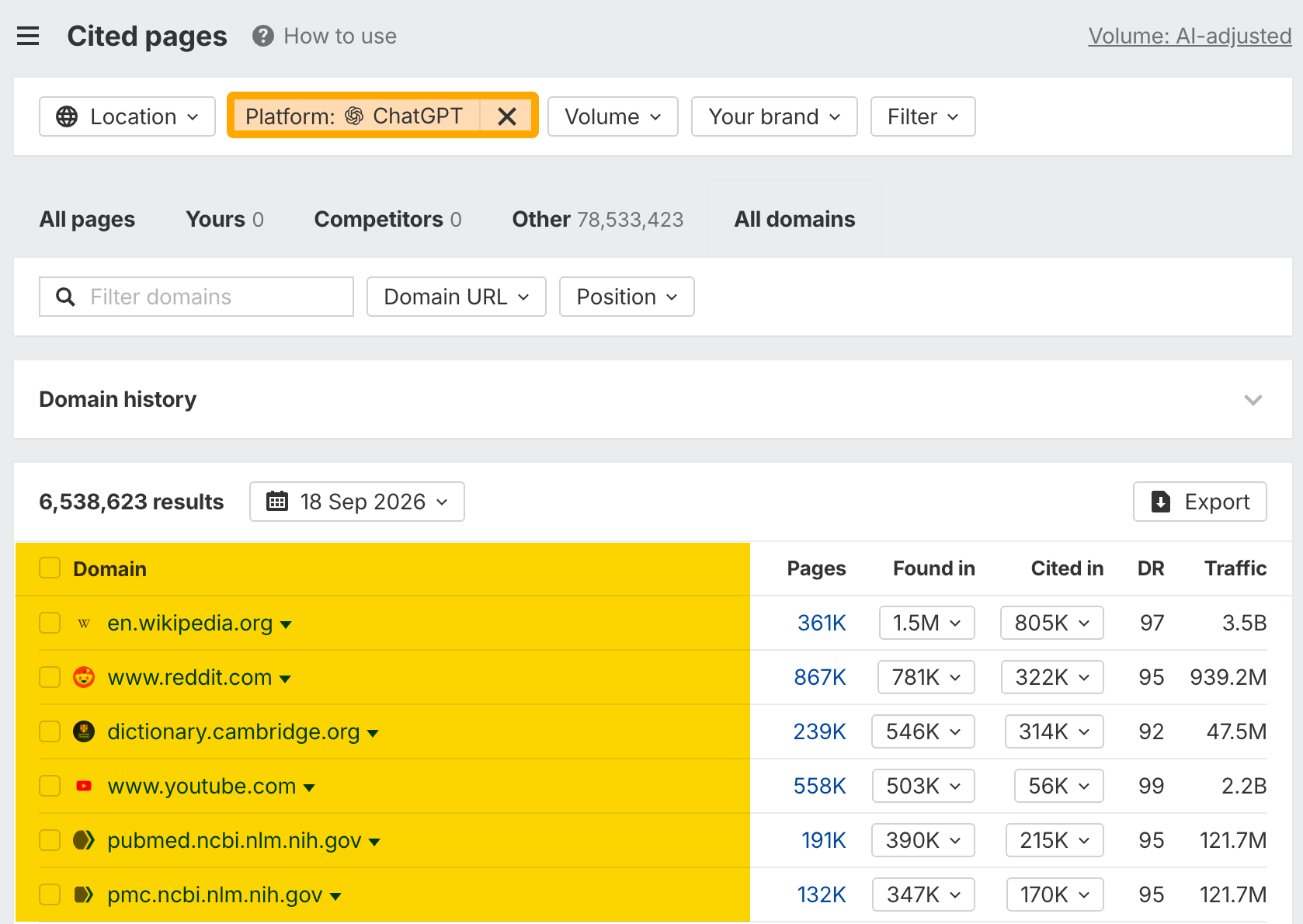Export the results table
Viewport: 1303px width, 924px height.
(x=1200, y=502)
